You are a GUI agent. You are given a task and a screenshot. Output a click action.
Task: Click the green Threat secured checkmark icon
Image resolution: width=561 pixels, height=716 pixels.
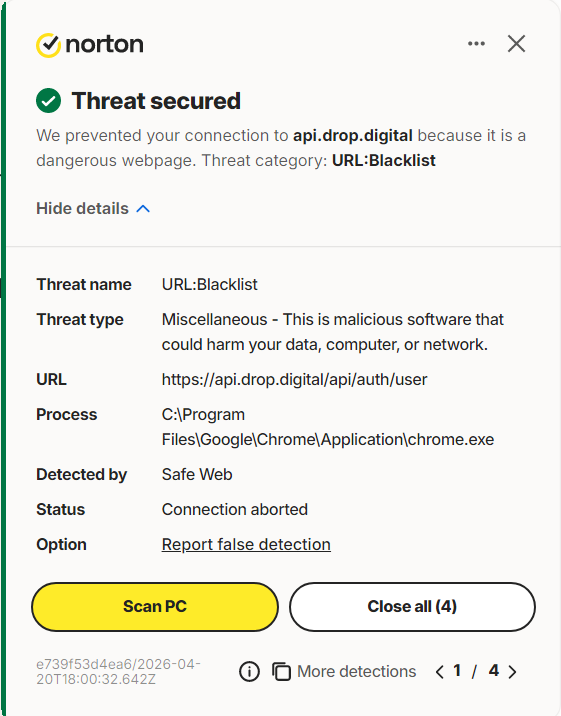click(48, 100)
